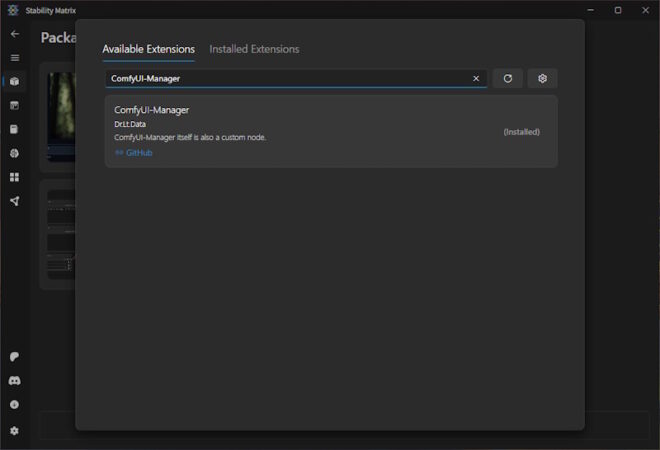
Task: Maximize the Stability Matrix window
Action: click(x=618, y=10)
